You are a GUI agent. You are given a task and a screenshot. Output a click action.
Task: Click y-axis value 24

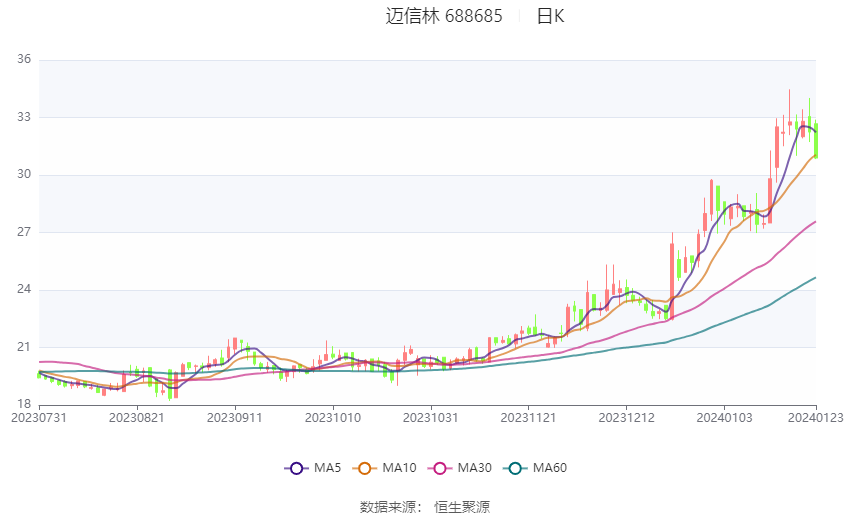point(24,289)
